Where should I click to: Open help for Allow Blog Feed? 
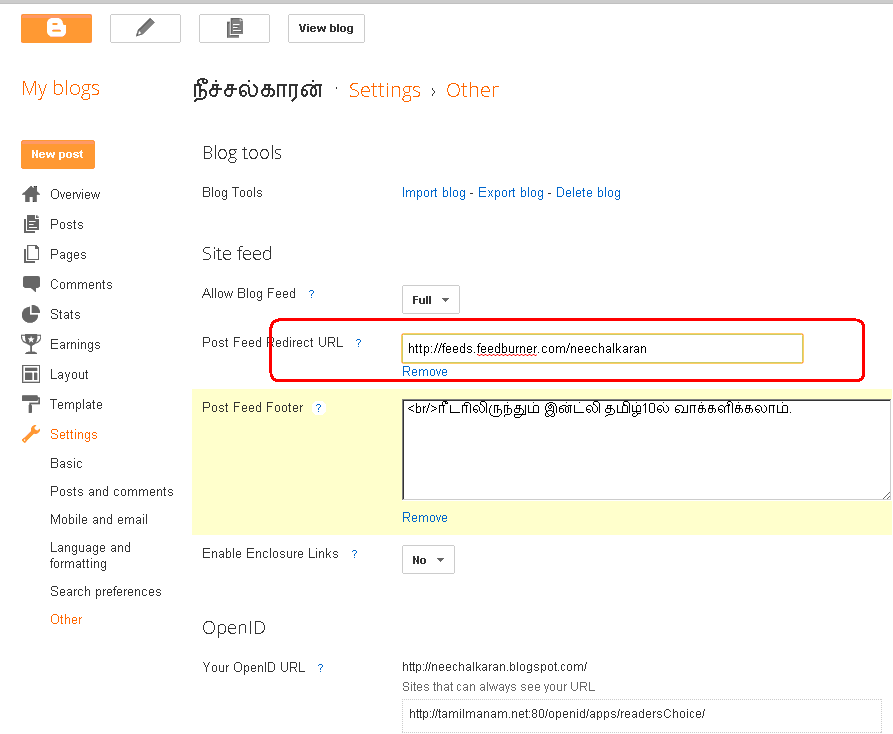pyautogui.click(x=312, y=294)
